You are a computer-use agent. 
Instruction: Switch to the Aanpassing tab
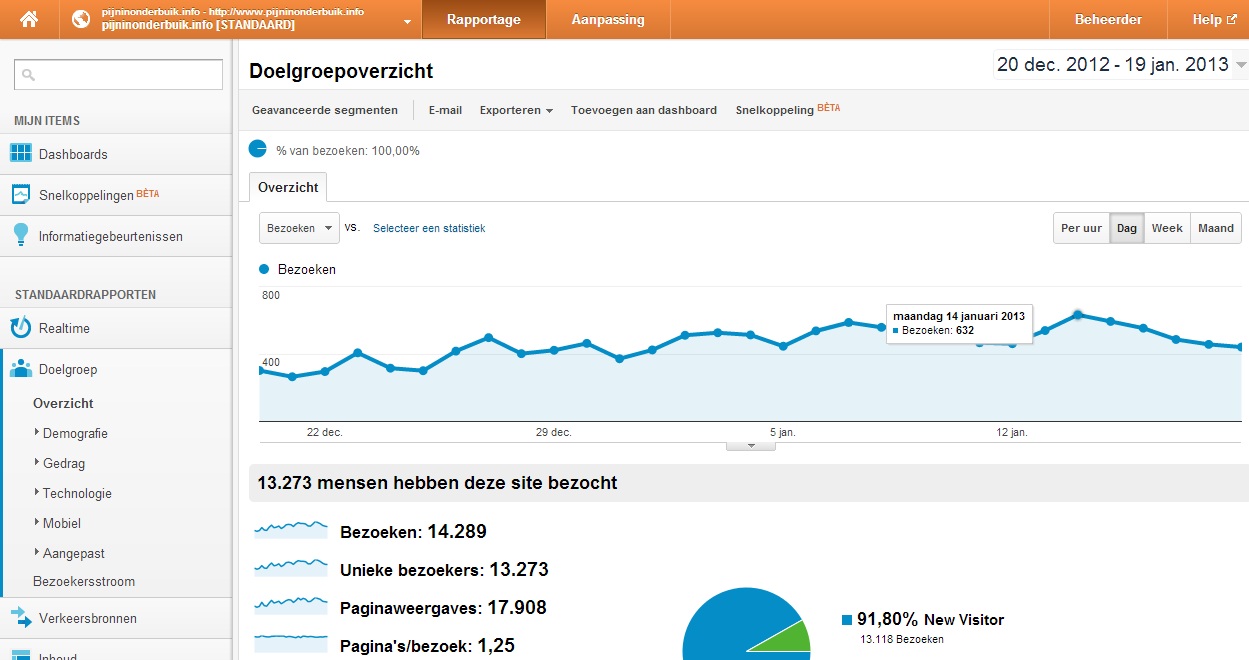click(608, 19)
